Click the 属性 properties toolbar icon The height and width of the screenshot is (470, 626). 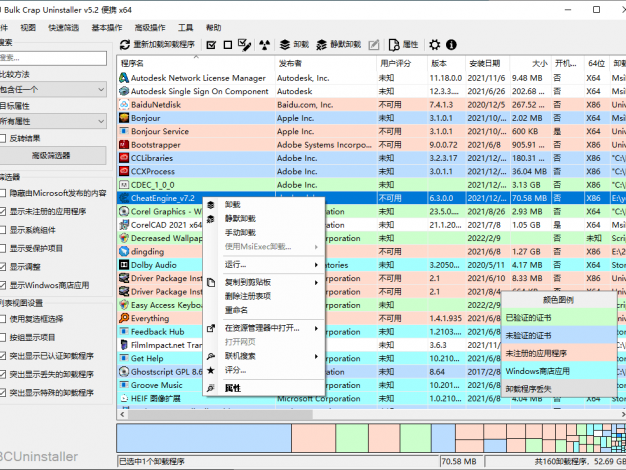tap(394, 45)
